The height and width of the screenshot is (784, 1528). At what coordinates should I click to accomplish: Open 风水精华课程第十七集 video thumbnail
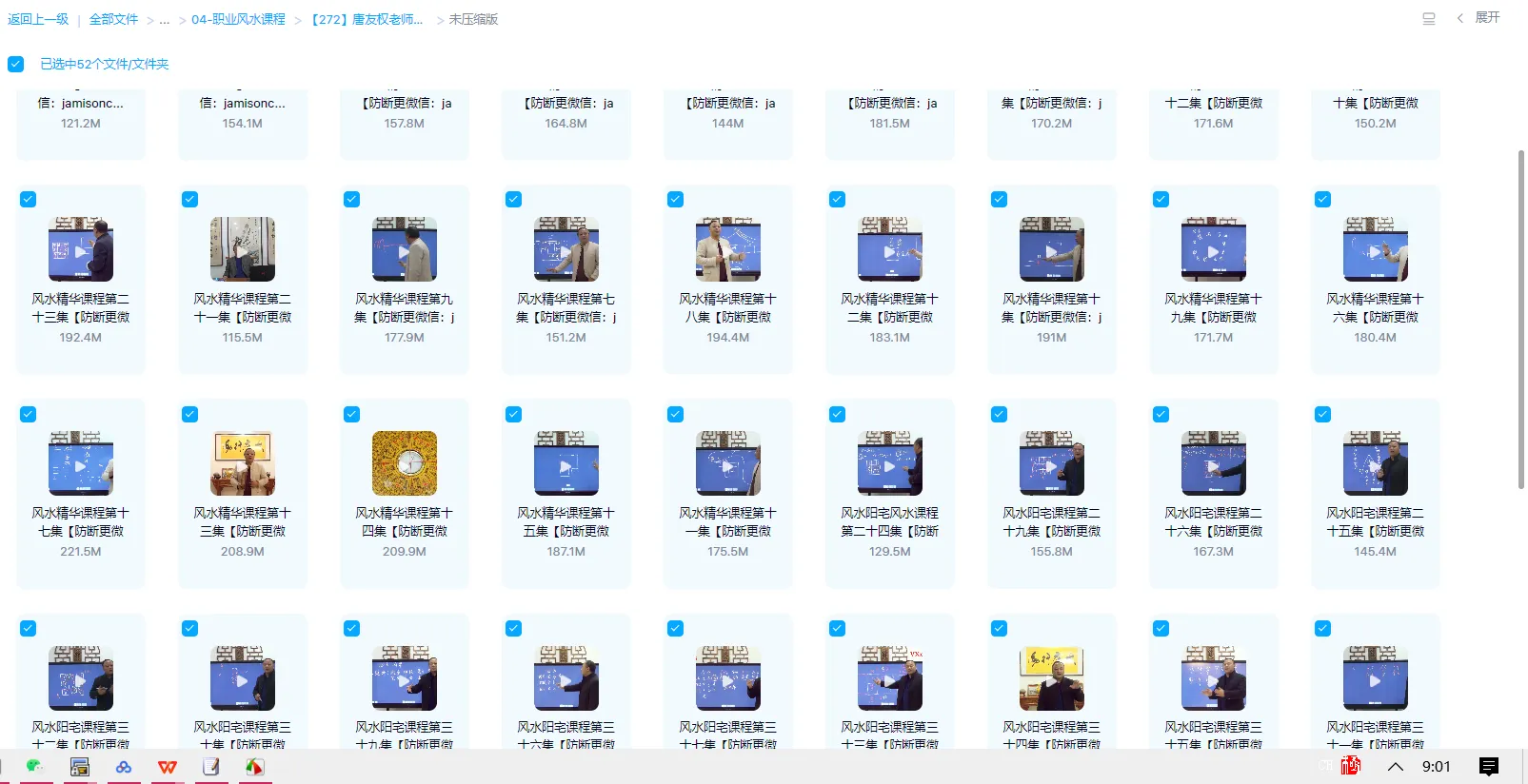tap(81, 463)
